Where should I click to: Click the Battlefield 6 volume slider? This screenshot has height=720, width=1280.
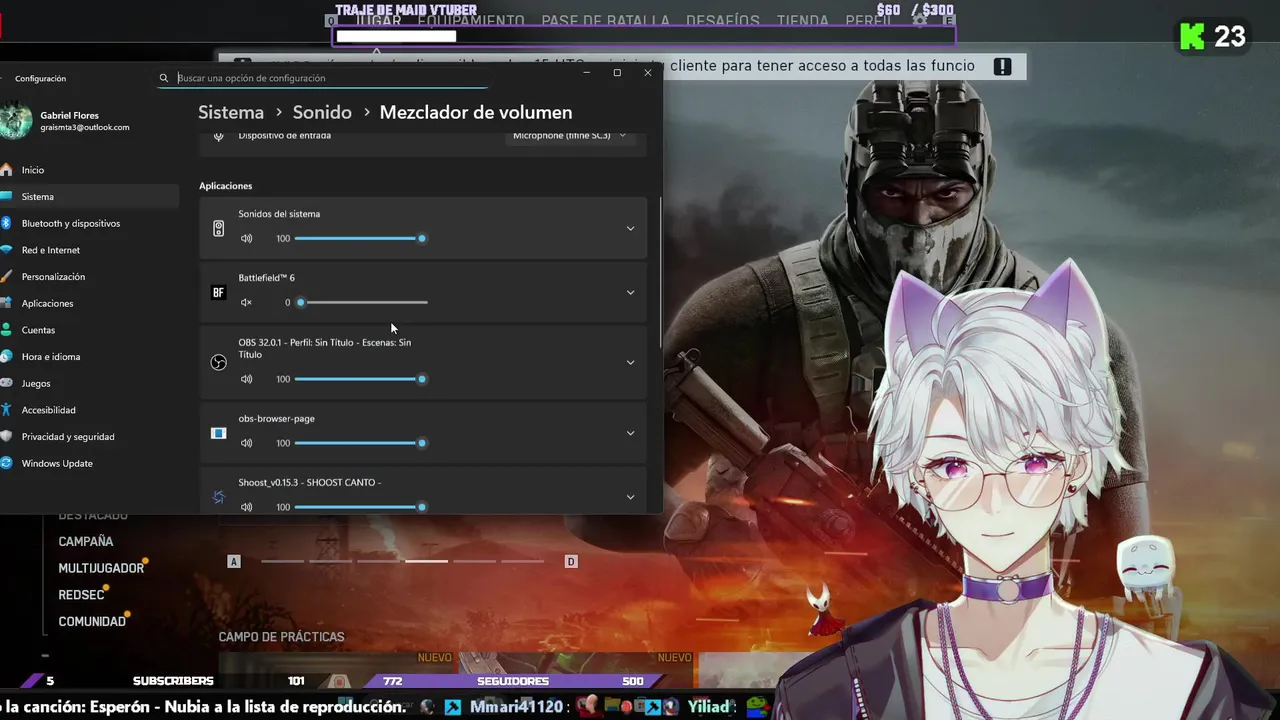click(x=361, y=302)
